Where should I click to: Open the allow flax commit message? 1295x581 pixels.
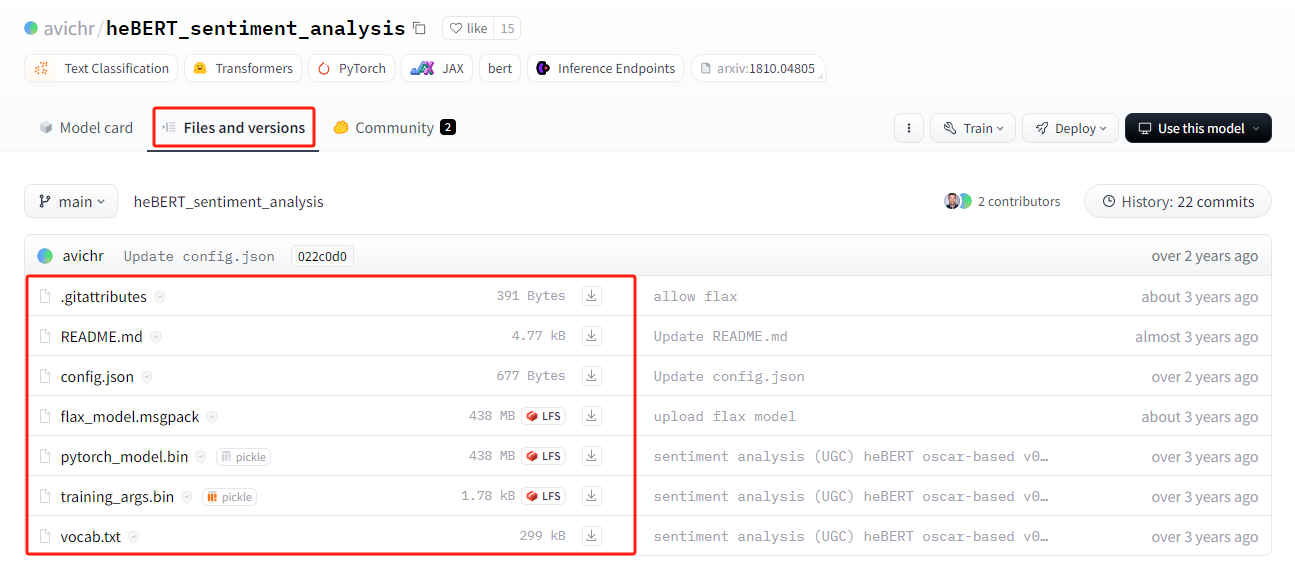[695, 297]
